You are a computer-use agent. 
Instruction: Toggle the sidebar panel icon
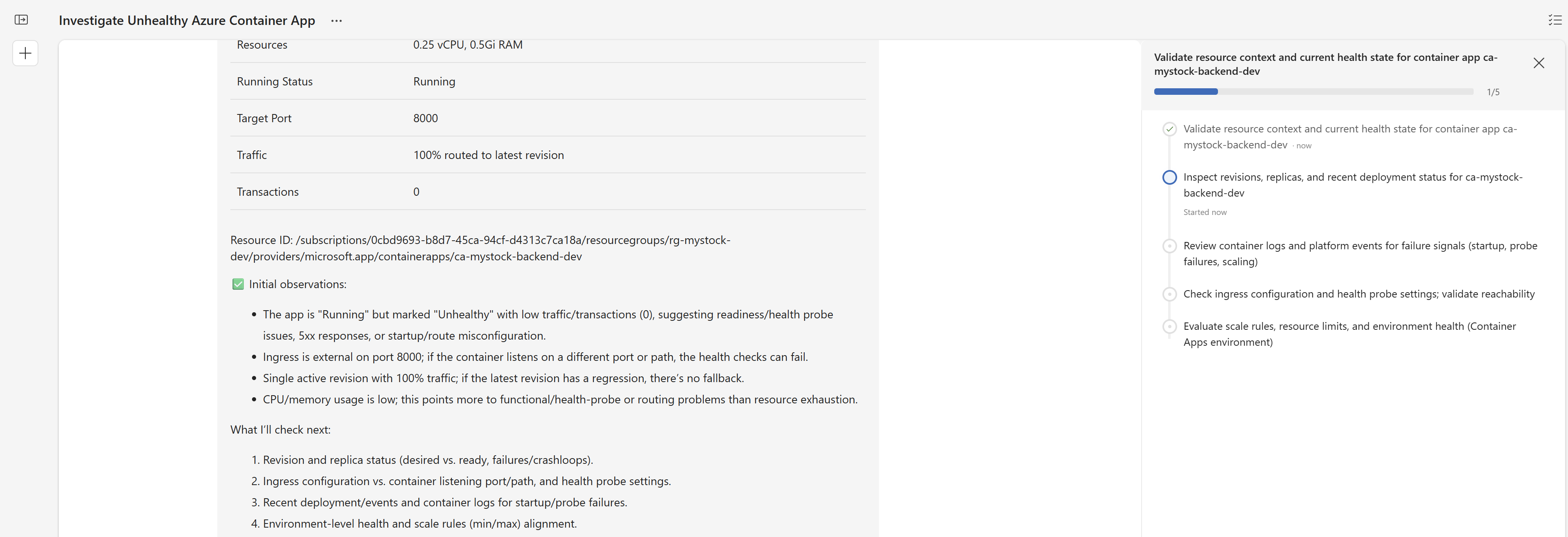click(x=21, y=20)
